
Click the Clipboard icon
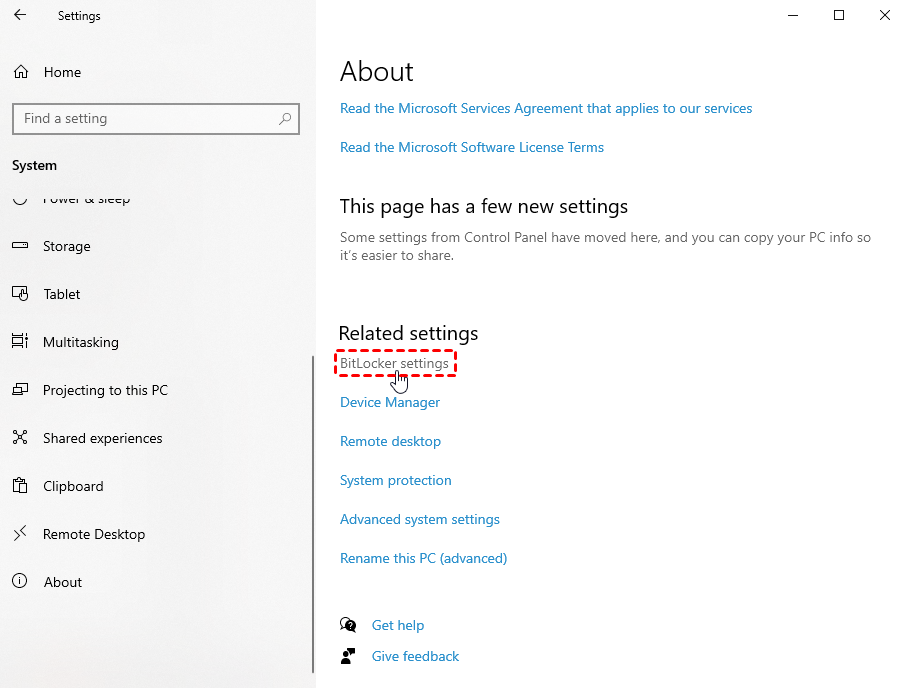pyautogui.click(x=20, y=486)
